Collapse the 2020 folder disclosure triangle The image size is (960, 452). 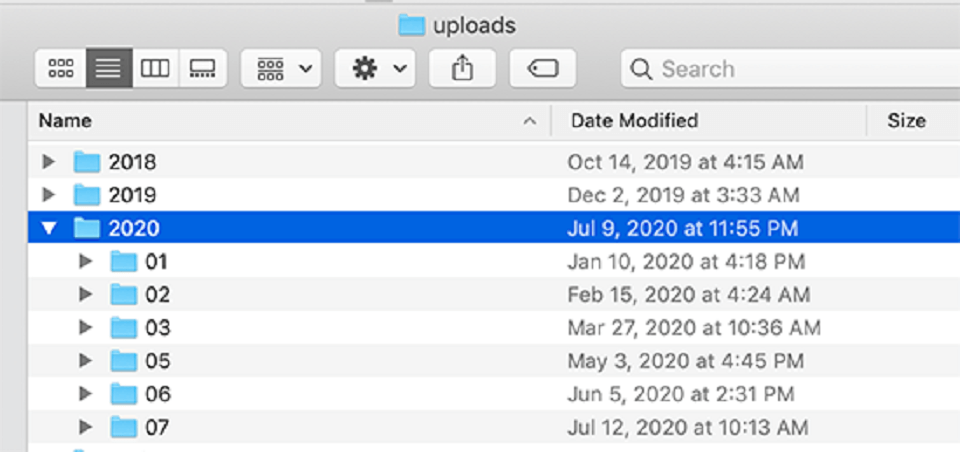point(48,228)
